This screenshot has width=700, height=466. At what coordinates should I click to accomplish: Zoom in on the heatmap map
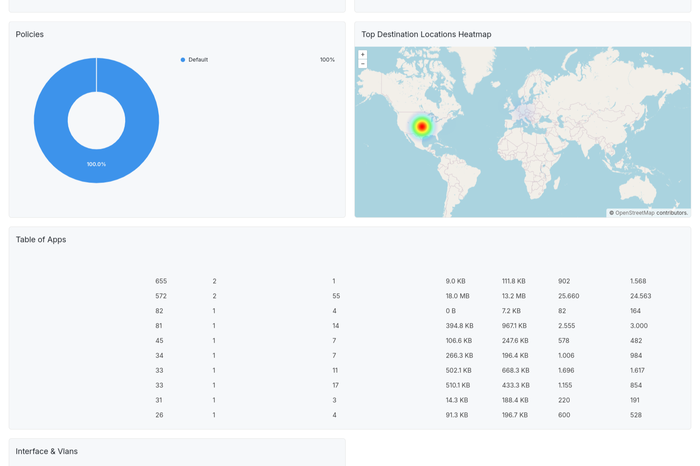[363, 55]
